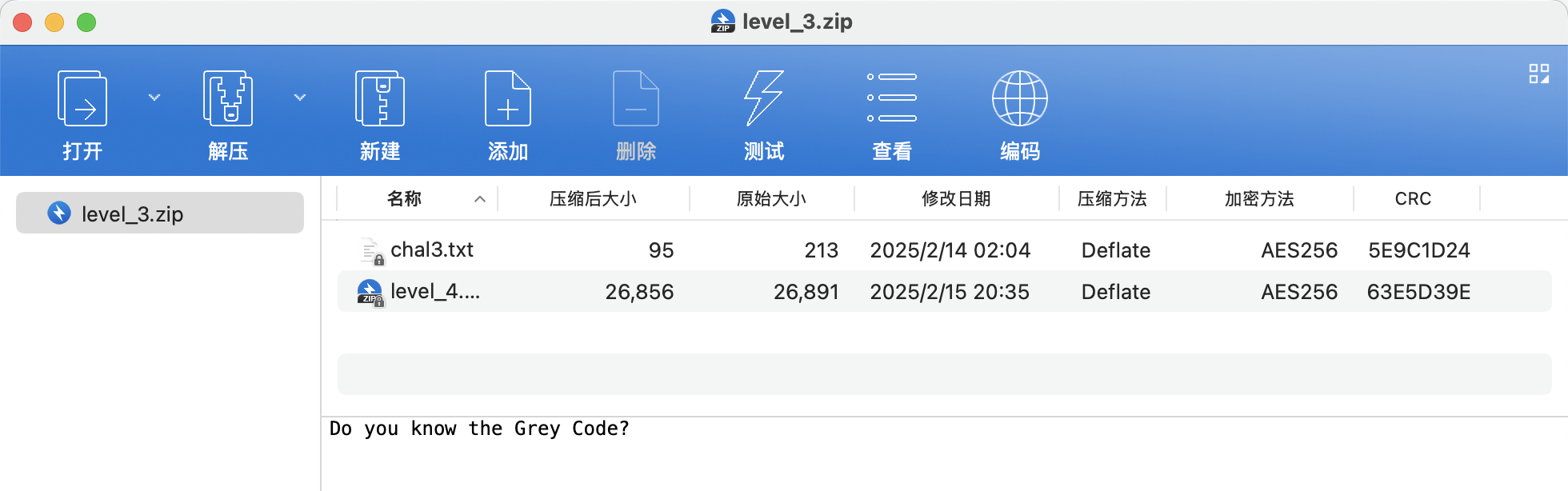Click the locked text file icon of chal3.txt
Screen dimensions: 1568x491
coord(371,251)
